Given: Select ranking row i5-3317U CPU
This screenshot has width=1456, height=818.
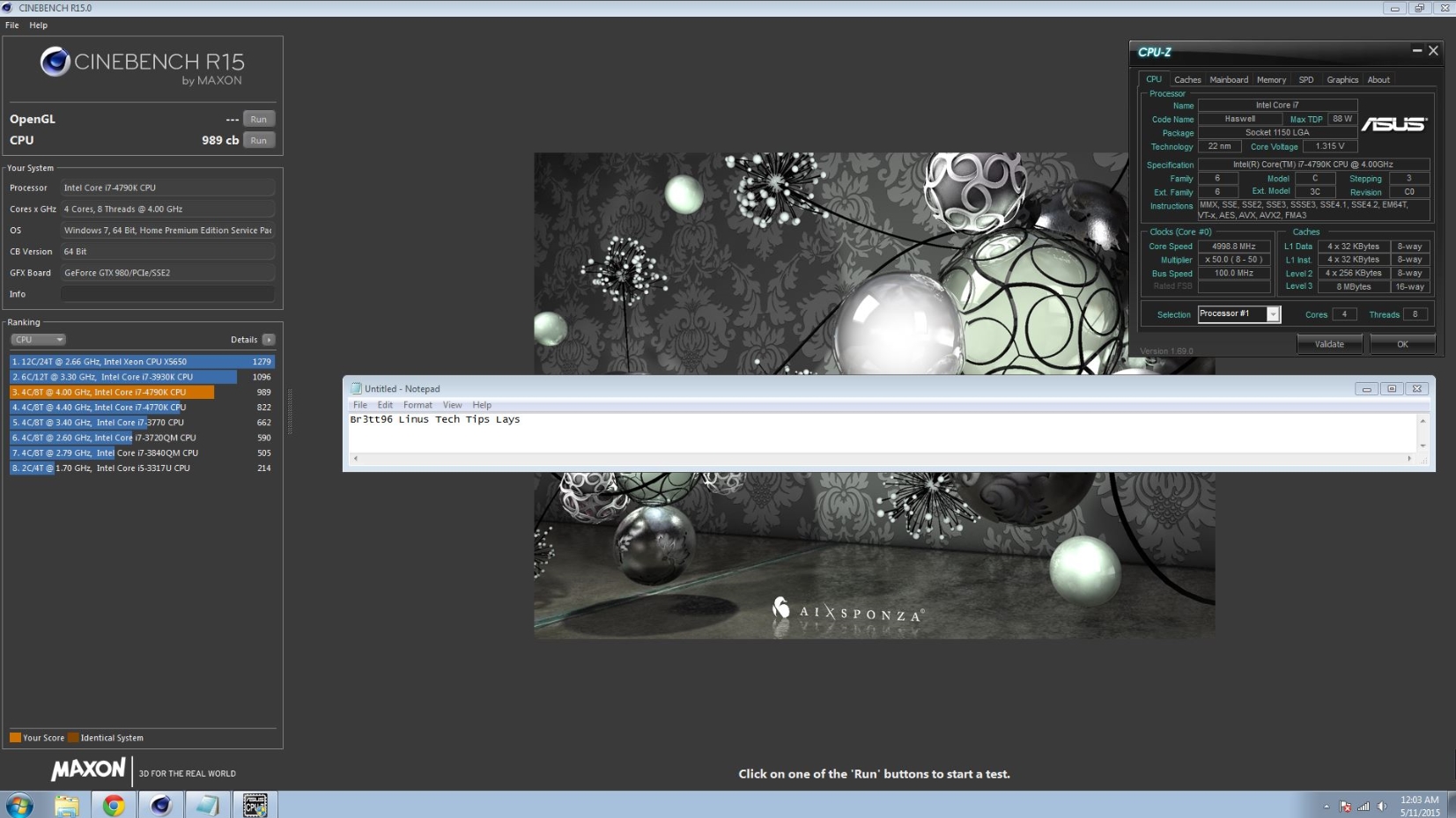Looking at the screenshot, I should 142,468.
